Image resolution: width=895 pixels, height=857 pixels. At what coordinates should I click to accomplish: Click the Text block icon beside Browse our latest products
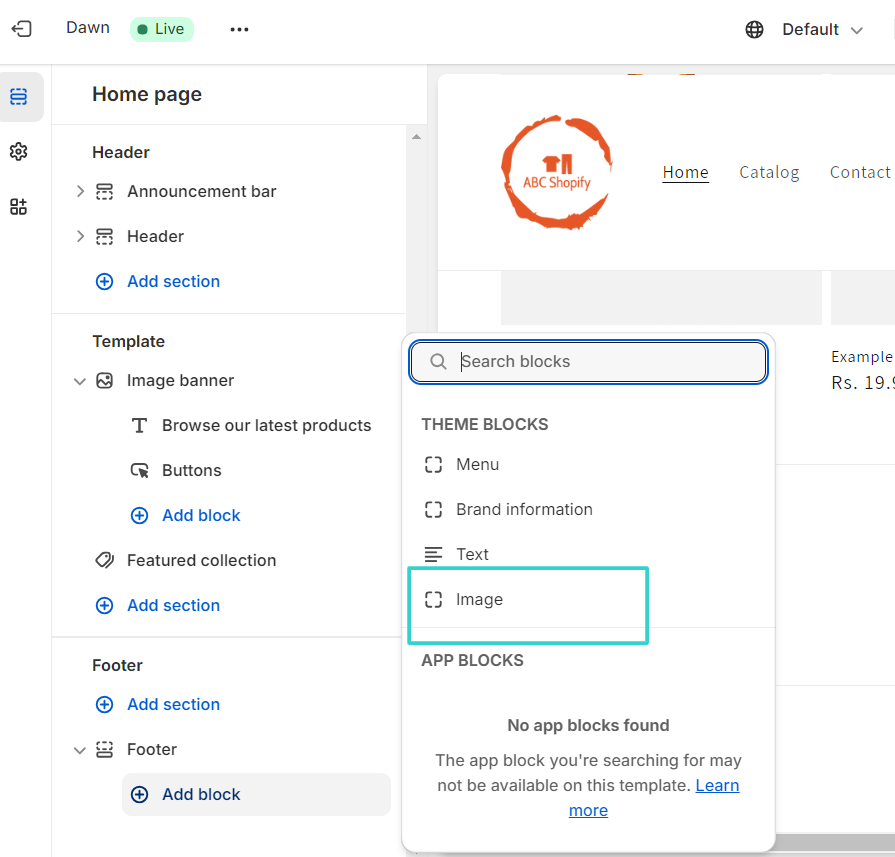tap(140, 425)
